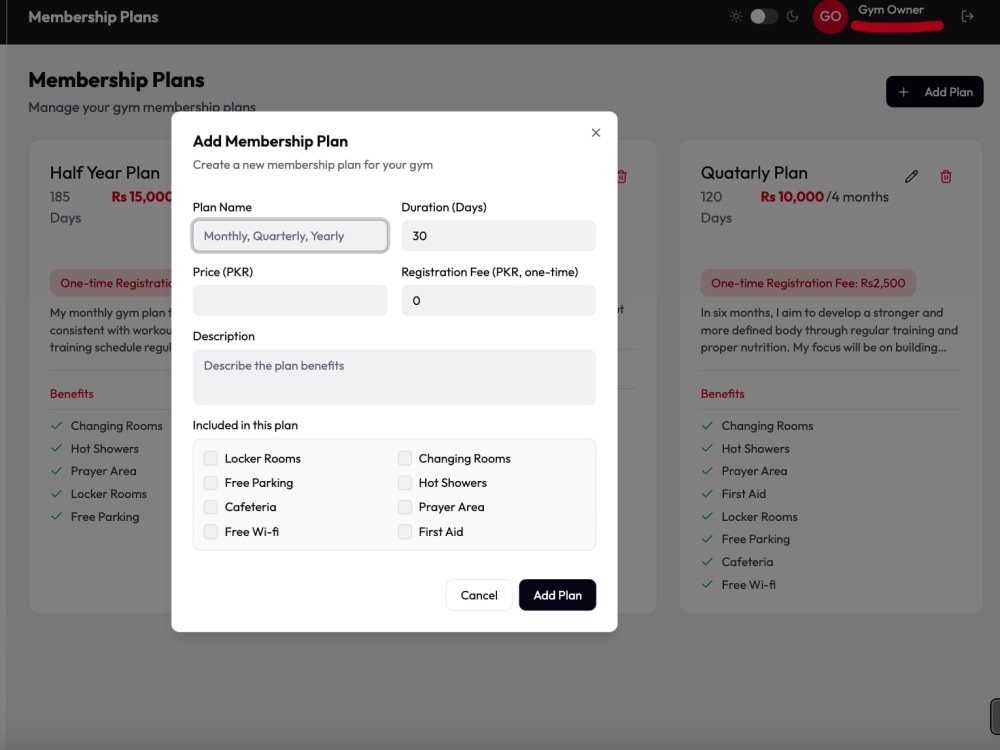Viewport: 1000px width, 750px height.
Task: Click the One-time Registration Fee: Rs2,500 badge
Action: [808, 283]
